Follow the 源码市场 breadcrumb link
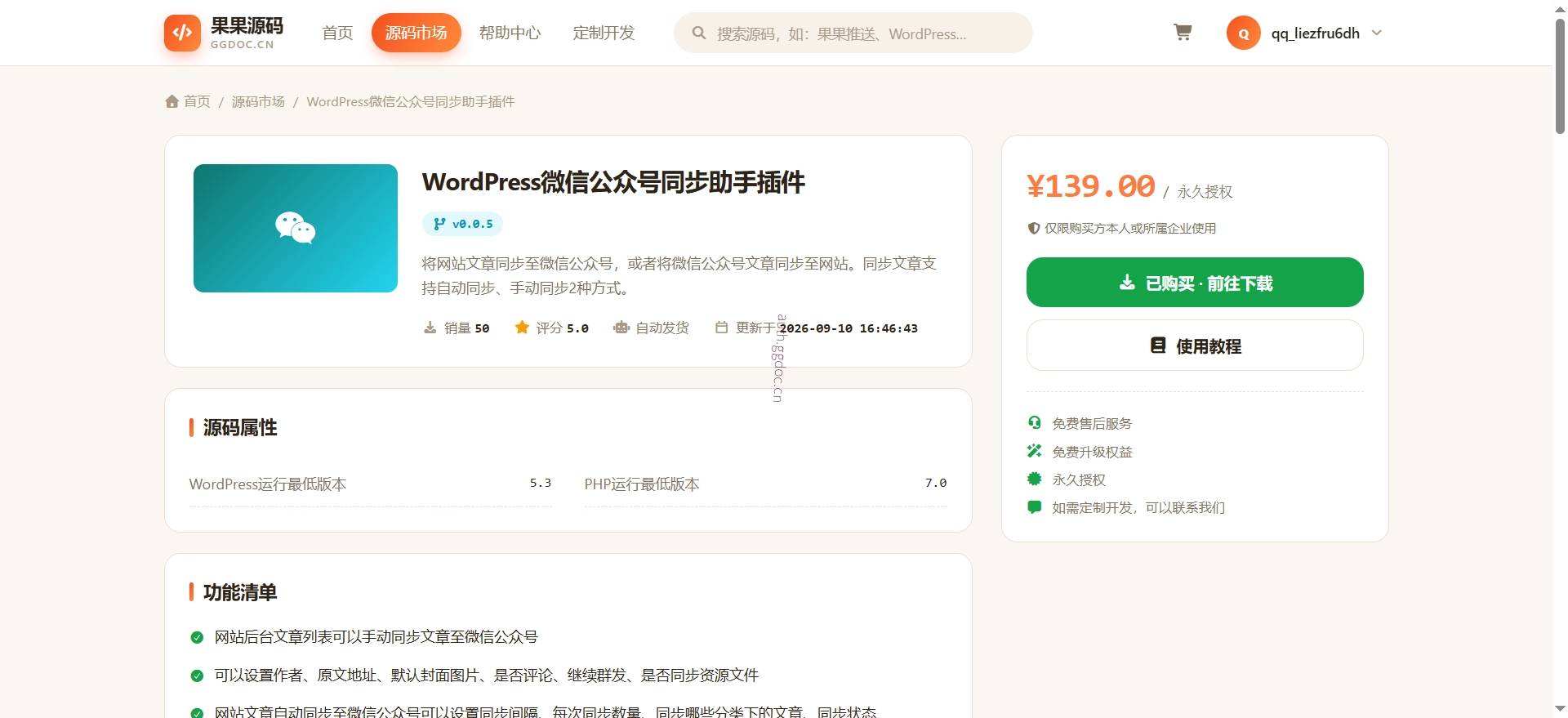 [258, 101]
